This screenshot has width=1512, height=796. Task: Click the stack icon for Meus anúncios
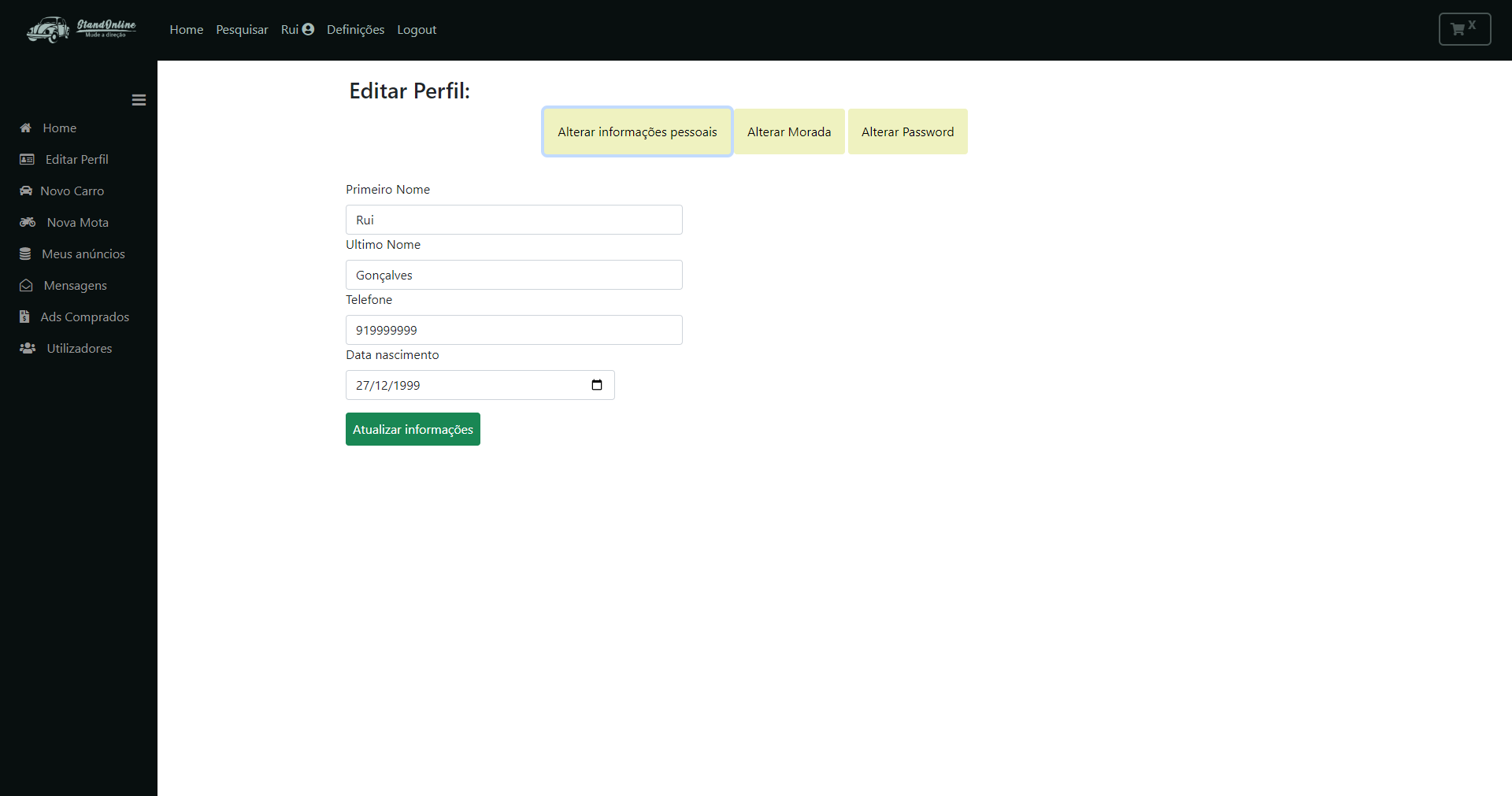[x=25, y=254]
